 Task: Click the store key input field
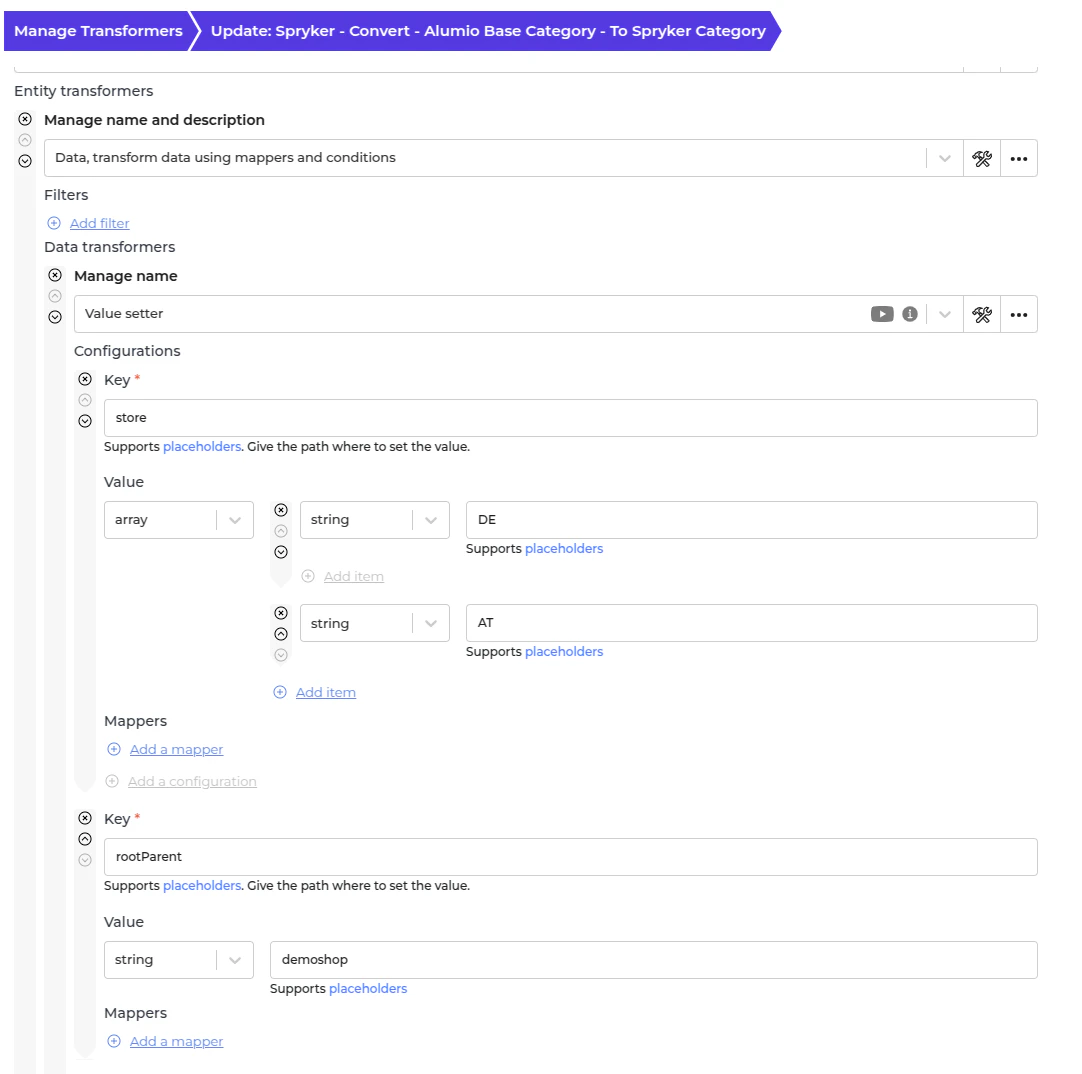pos(570,418)
